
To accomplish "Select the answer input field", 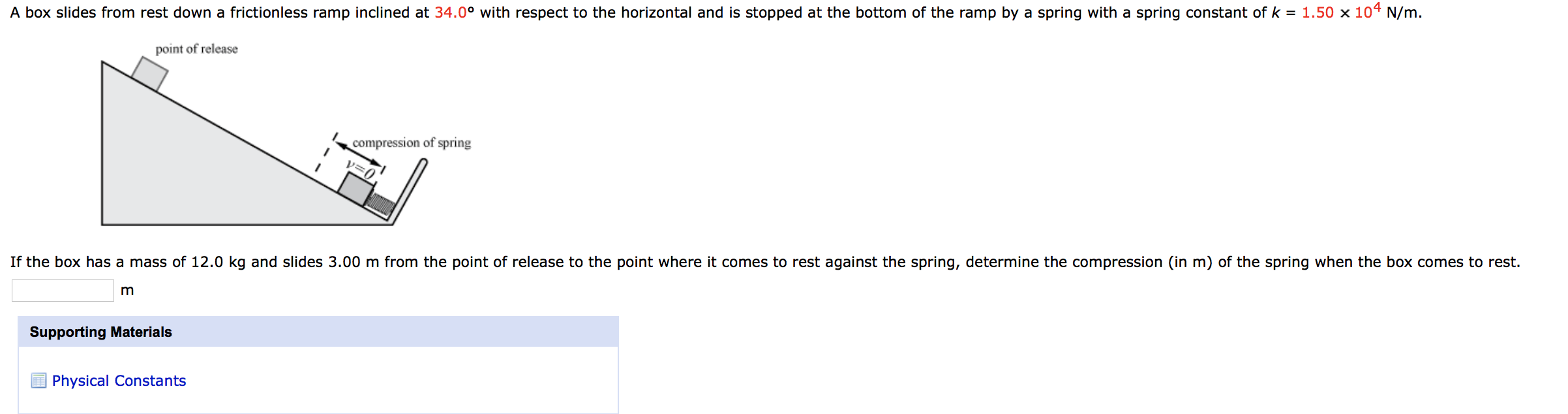I will click(62, 289).
